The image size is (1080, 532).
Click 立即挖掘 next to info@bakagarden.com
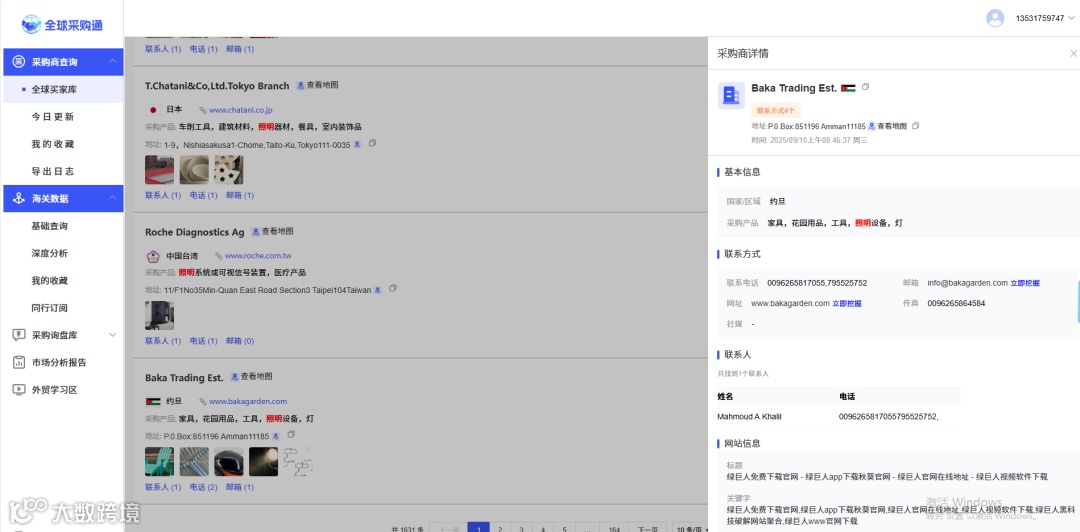click(x=1025, y=283)
